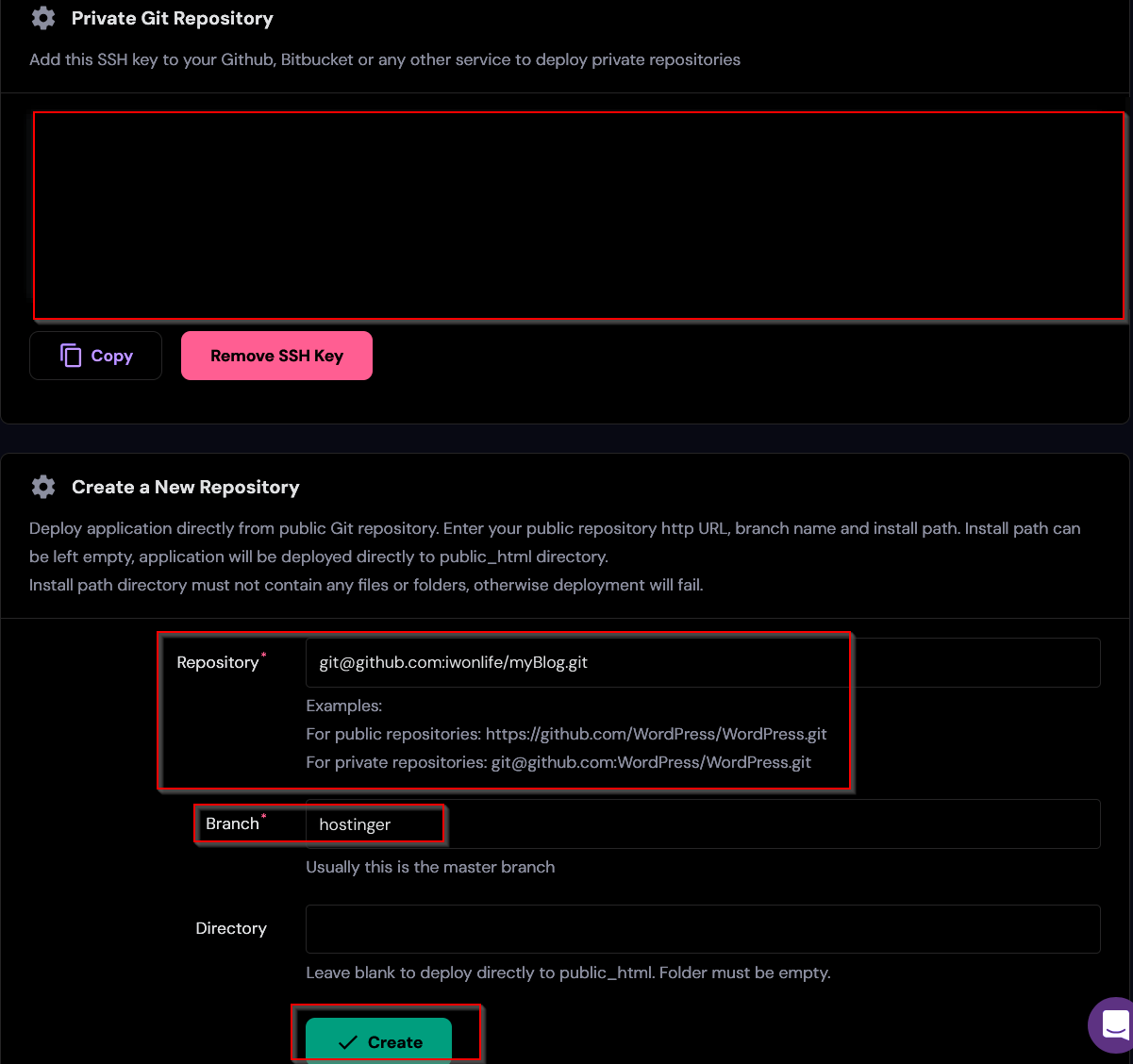The image size is (1133, 1064).
Task: Click inside the SSH key text box
Action: [x=577, y=216]
